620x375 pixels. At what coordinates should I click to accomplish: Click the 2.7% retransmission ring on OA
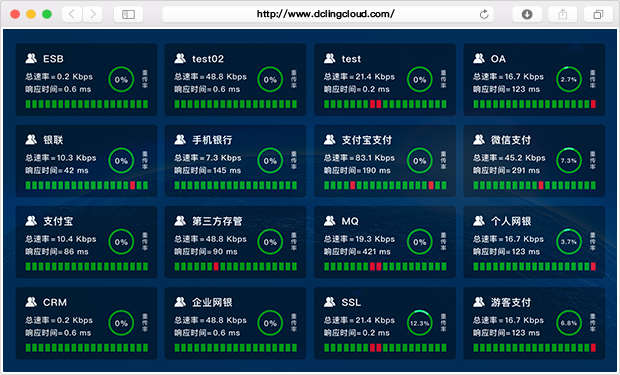[569, 80]
